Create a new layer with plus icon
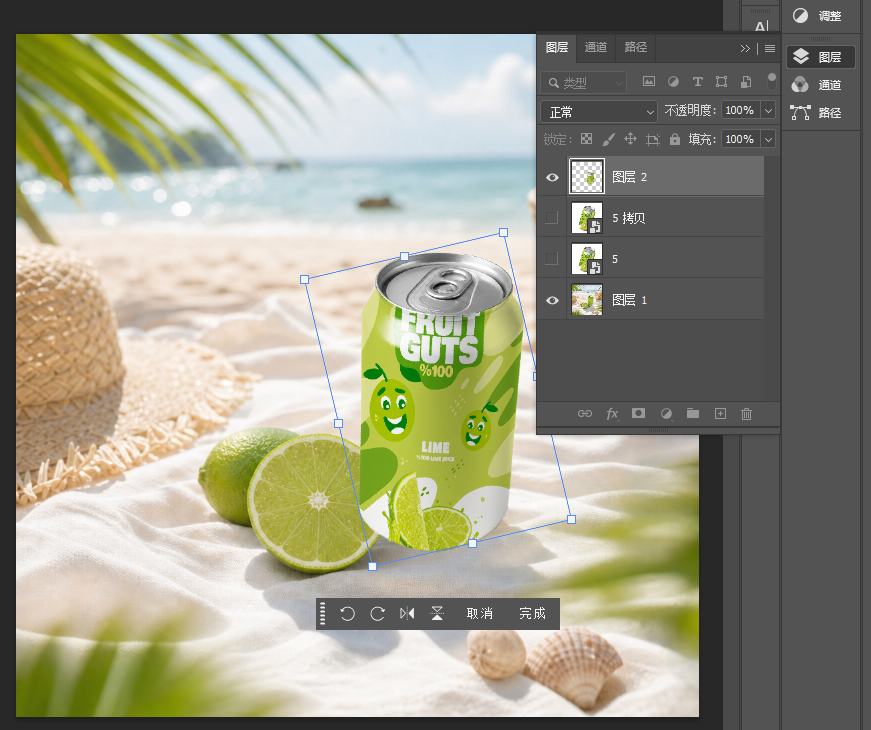 (x=720, y=413)
